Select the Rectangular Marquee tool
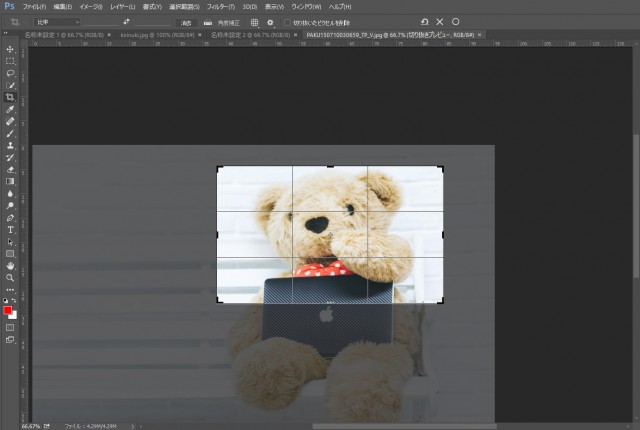Viewport: 640px width, 430px height. point(10,60)
